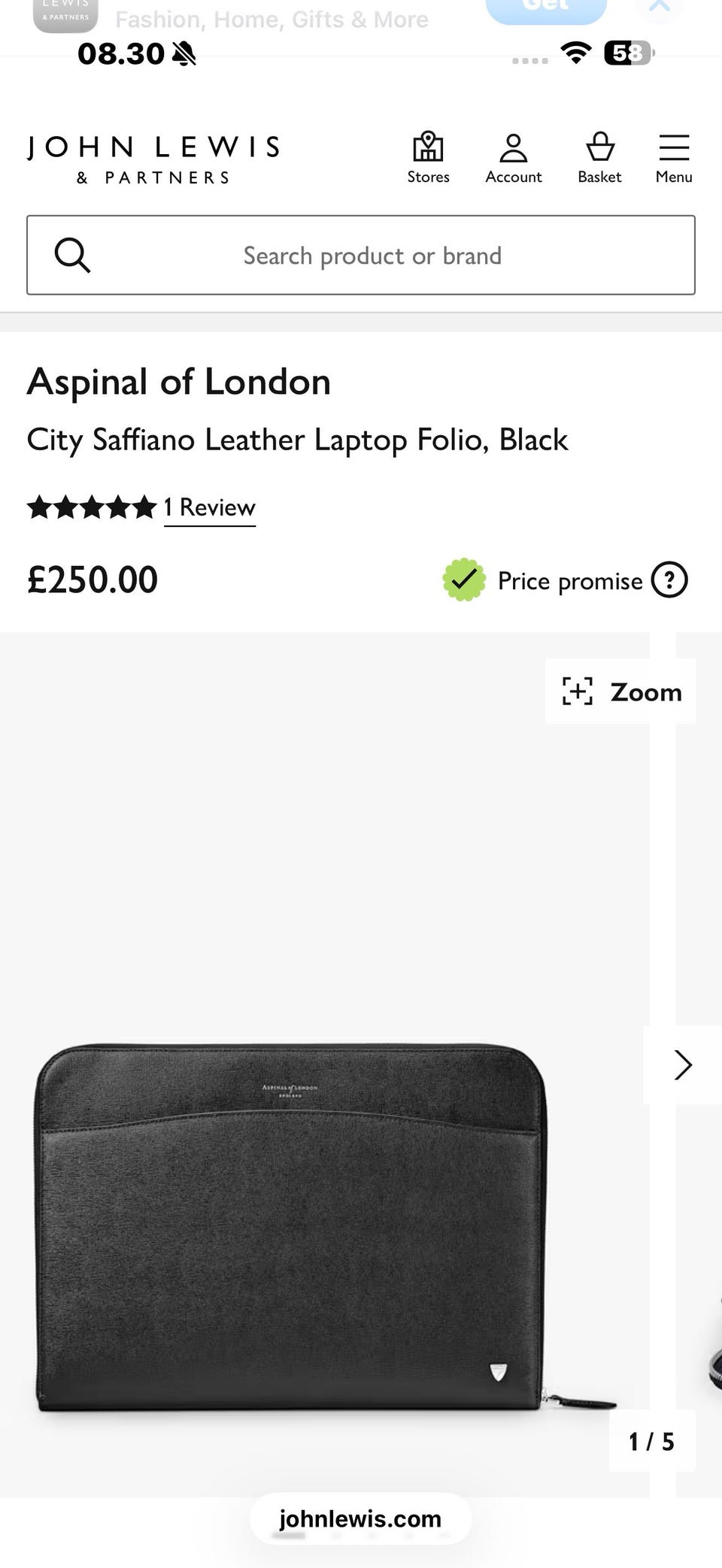722x1568 pixels.
Task: Focus the Search product or brand field
Action: click(372, 256)
